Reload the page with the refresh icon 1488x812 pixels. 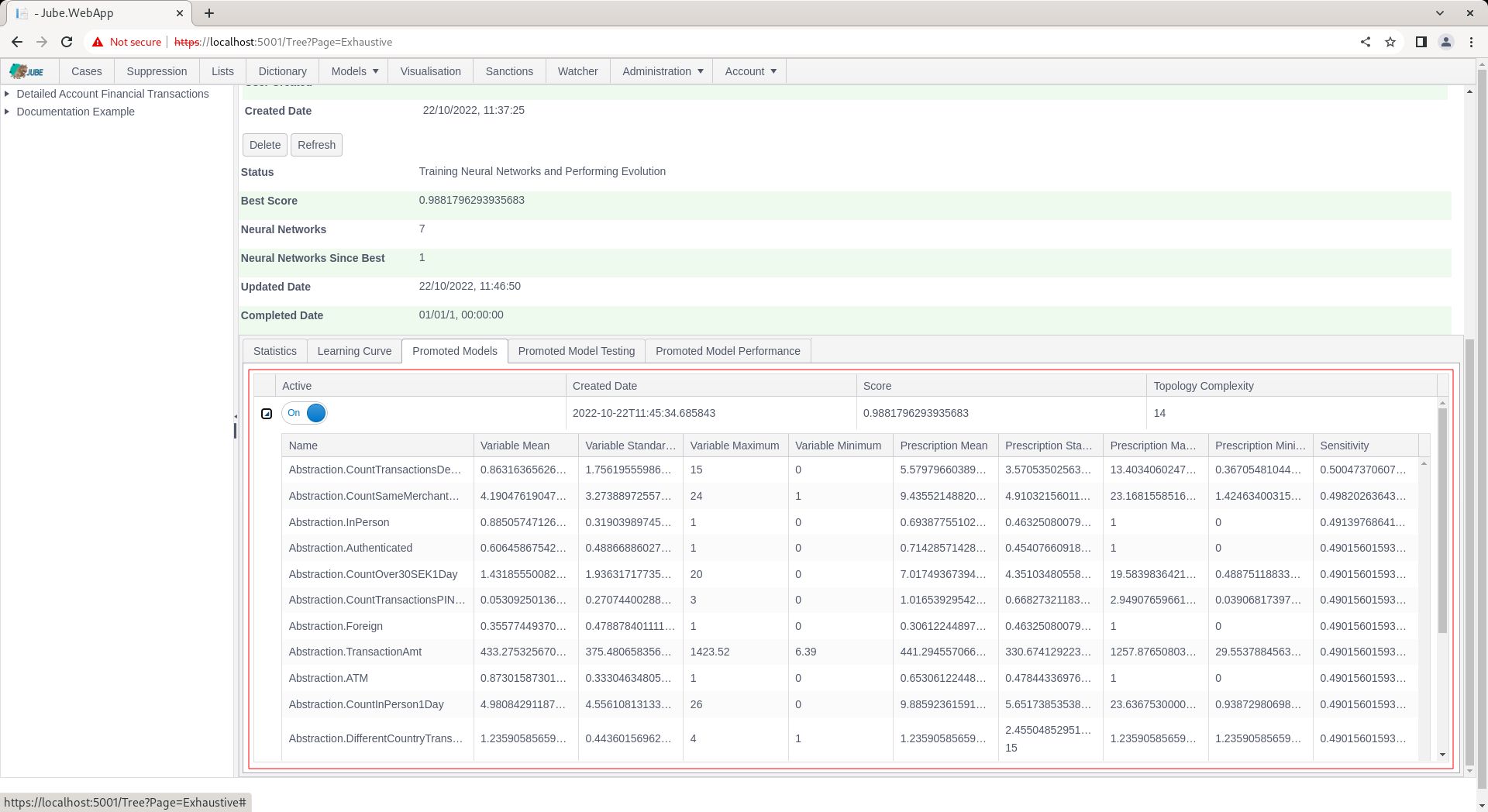tap(67, 42)
